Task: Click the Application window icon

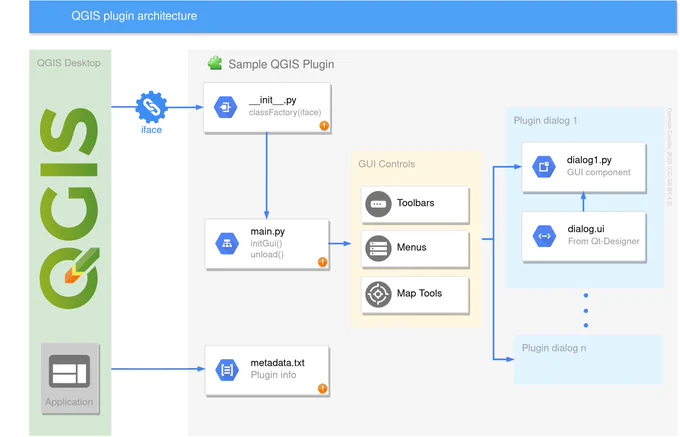Action: tap(69, 372)
